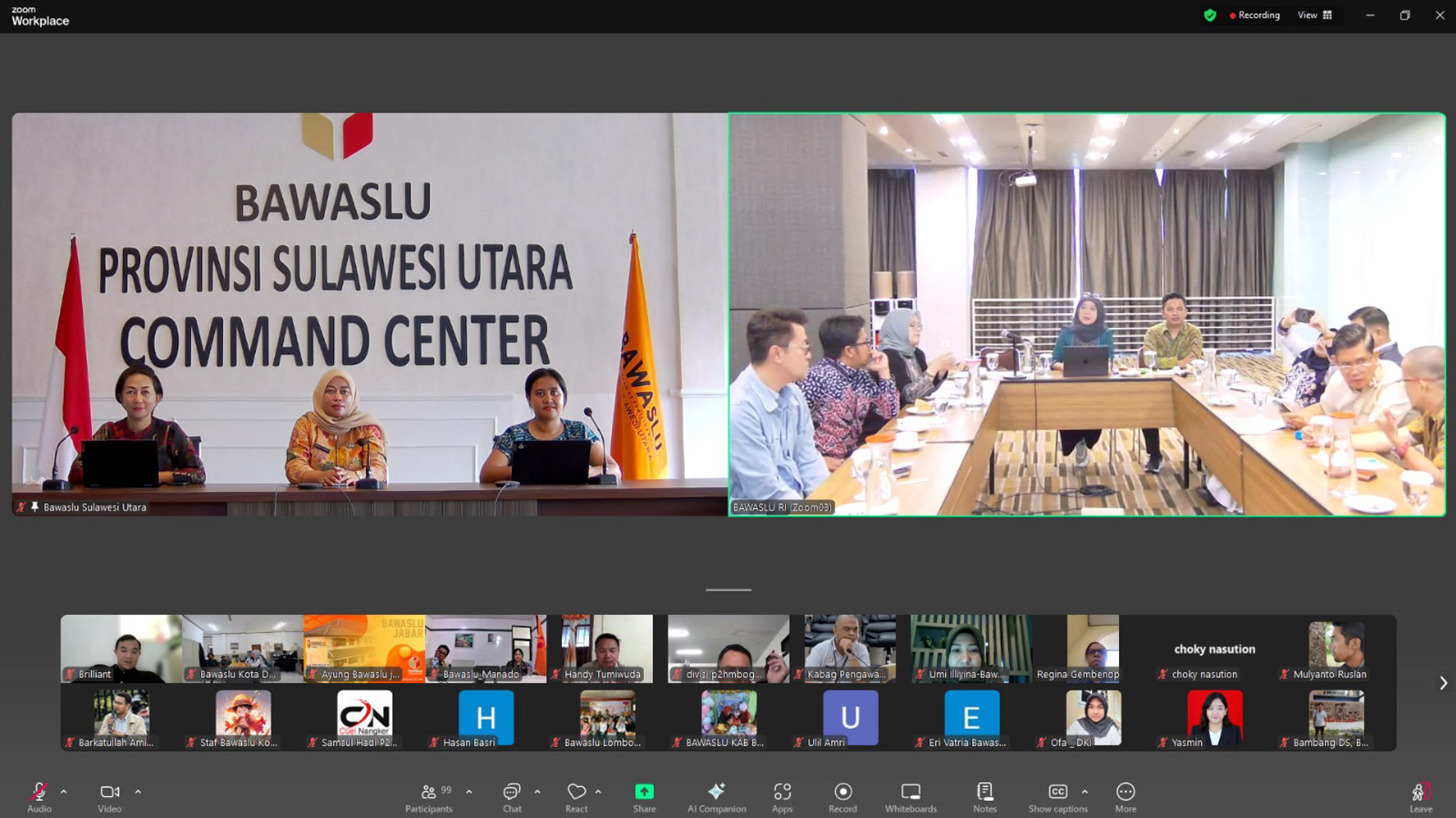Click the Record button icon
Image resolution: width=1456 pixels, height=818 pixels.
[843, 791]
